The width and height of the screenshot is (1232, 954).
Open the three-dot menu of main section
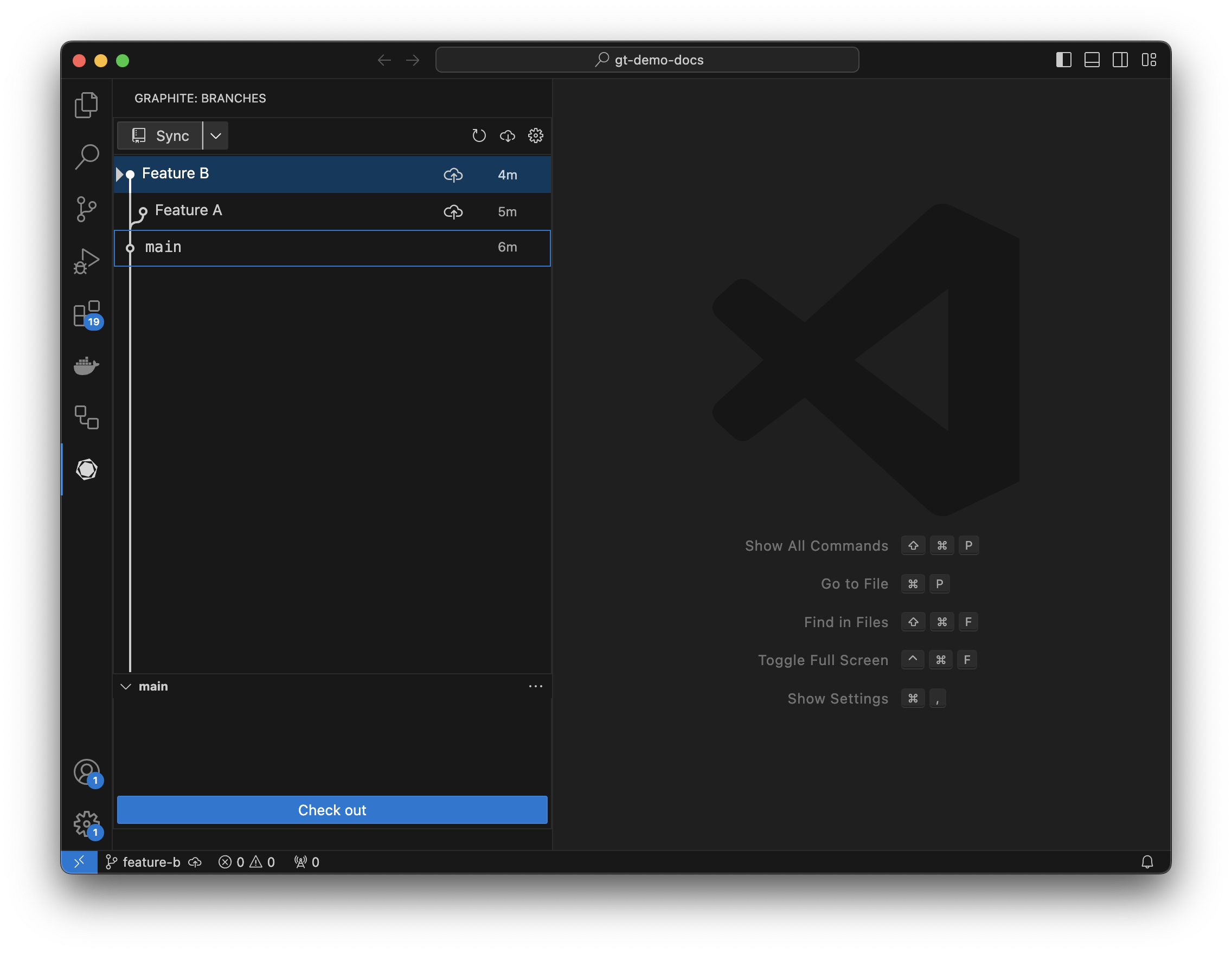pos(535,686)
